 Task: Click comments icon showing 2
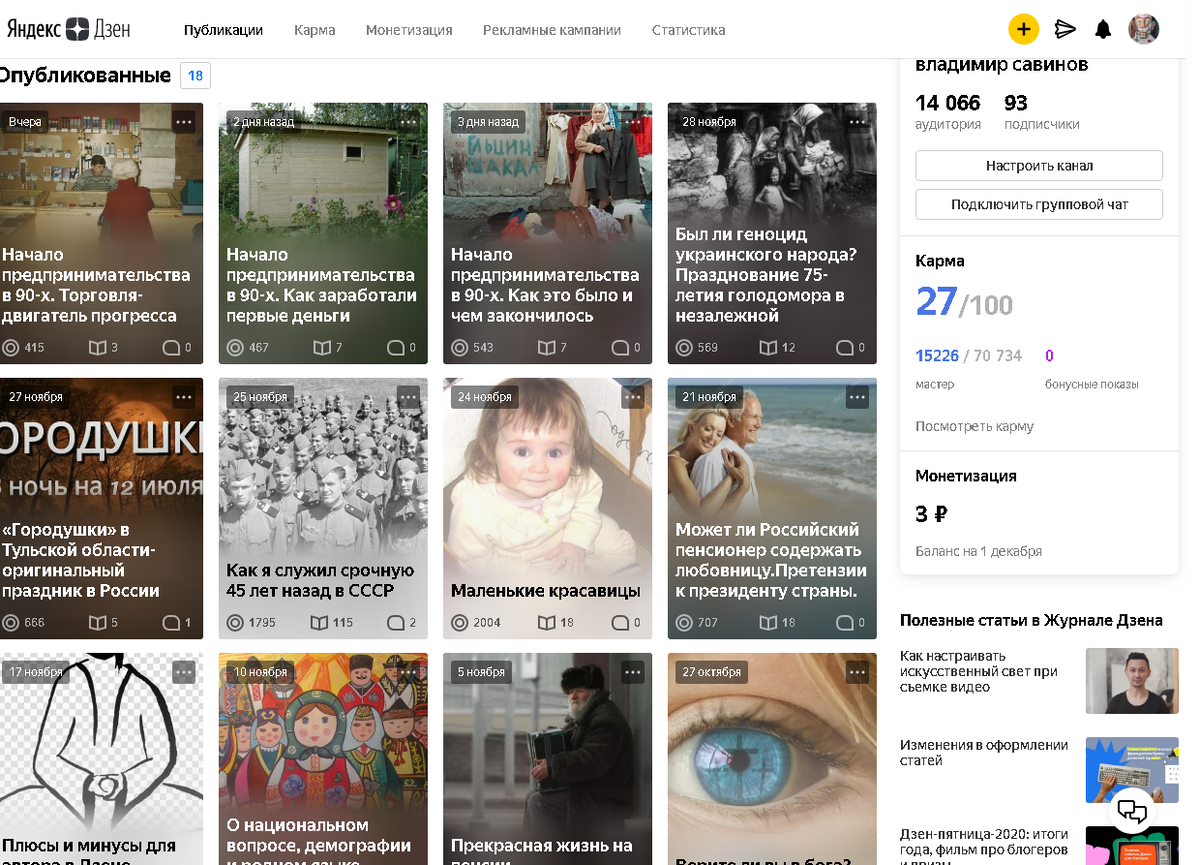point(396,623)
